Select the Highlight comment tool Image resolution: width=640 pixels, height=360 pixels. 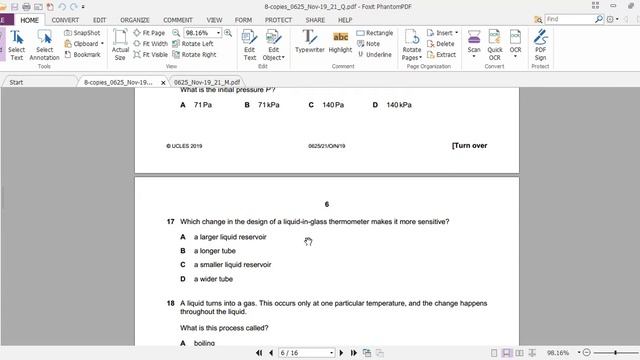[340, 42]
